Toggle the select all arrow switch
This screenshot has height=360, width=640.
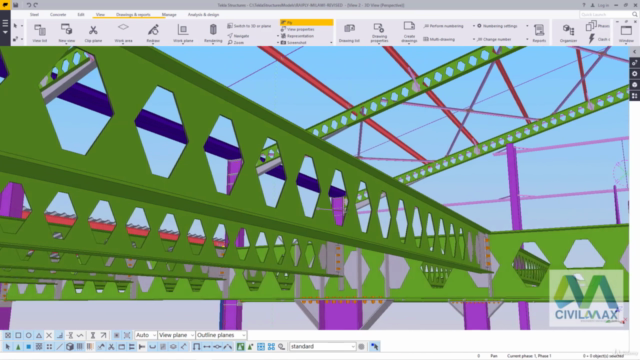(8, 347)
